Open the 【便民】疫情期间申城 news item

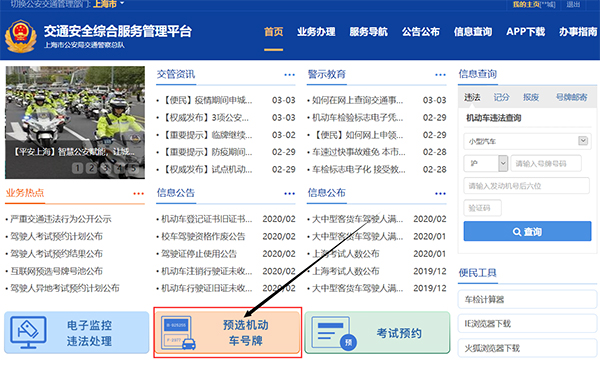coord(207,100)
